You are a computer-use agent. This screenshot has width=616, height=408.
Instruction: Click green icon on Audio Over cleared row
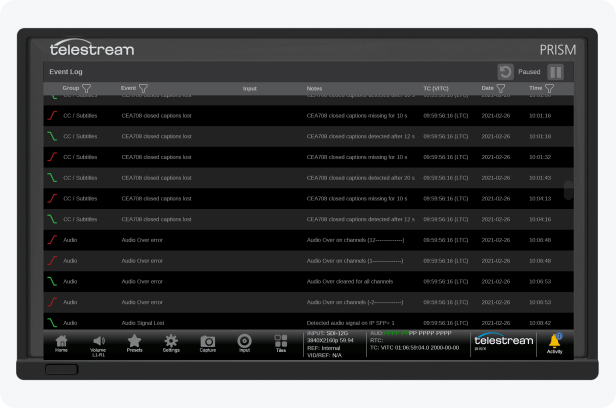(52, 282)
